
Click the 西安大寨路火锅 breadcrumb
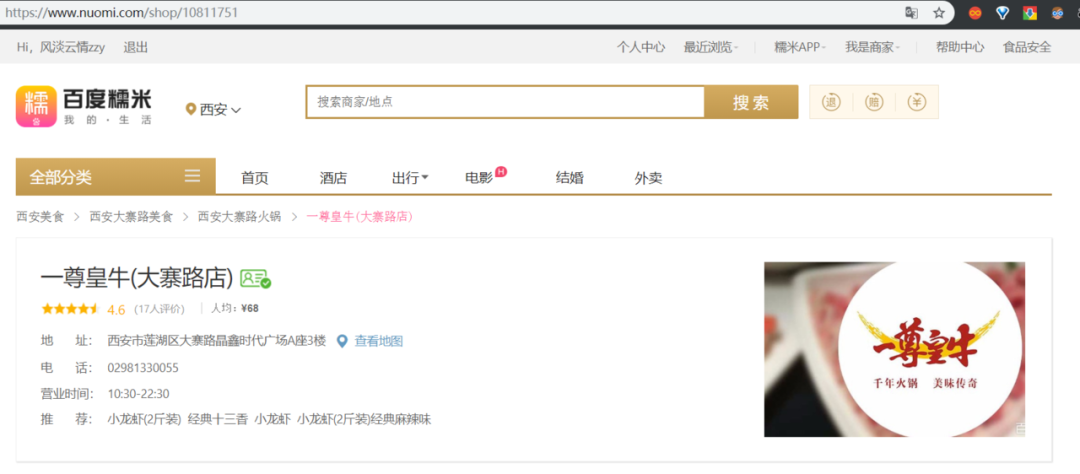pos(239,217)
